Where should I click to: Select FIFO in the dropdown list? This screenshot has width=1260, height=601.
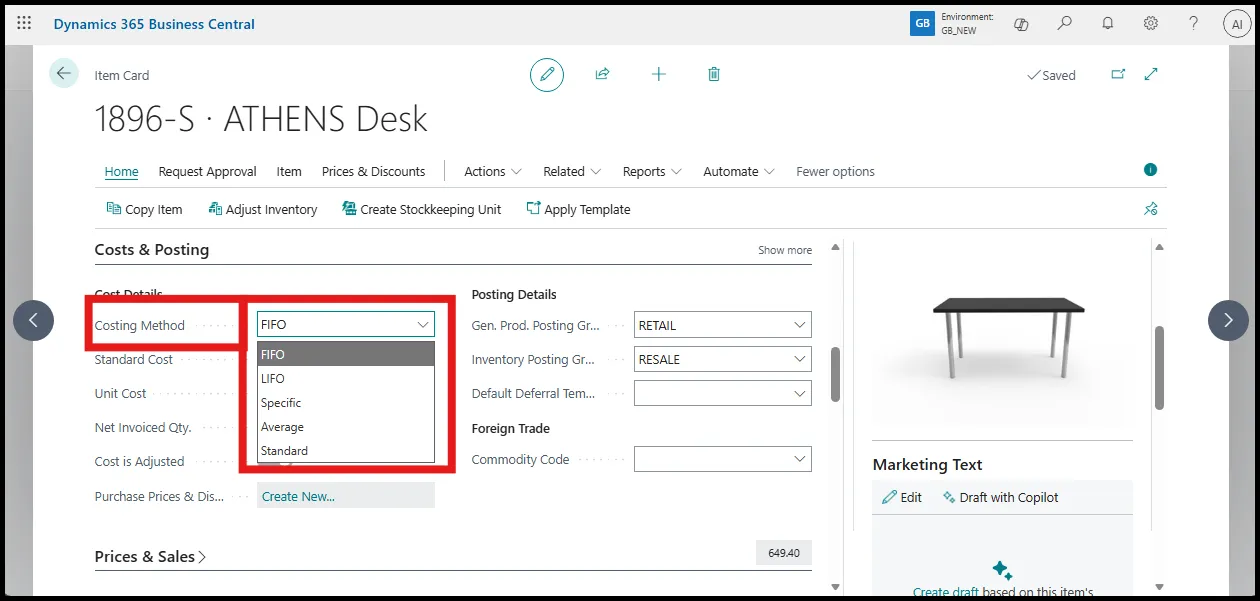[x=346, y=354]
